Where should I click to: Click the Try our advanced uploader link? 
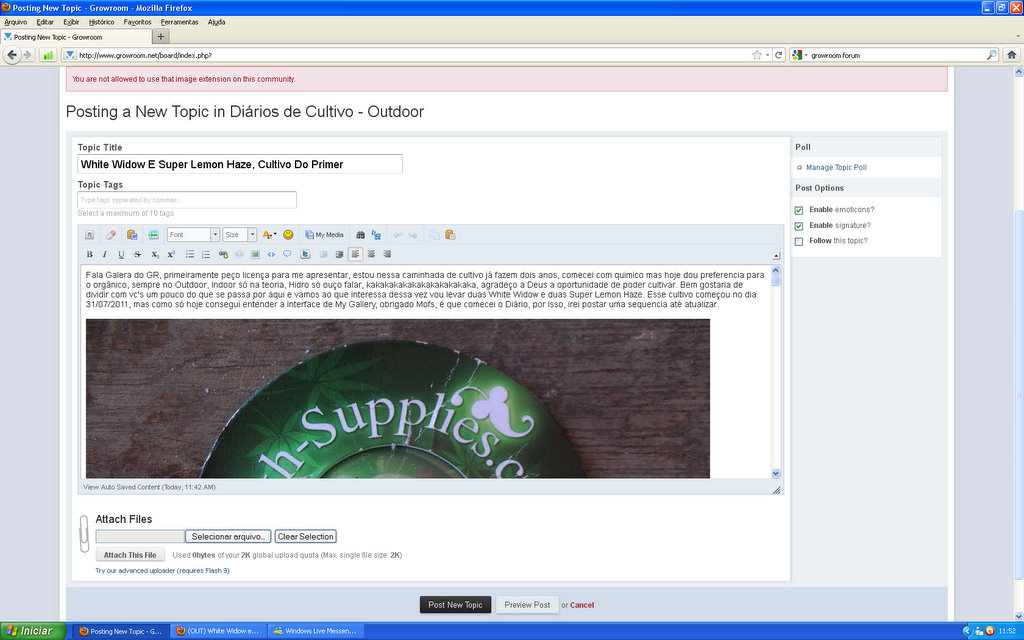coord(163,571)
